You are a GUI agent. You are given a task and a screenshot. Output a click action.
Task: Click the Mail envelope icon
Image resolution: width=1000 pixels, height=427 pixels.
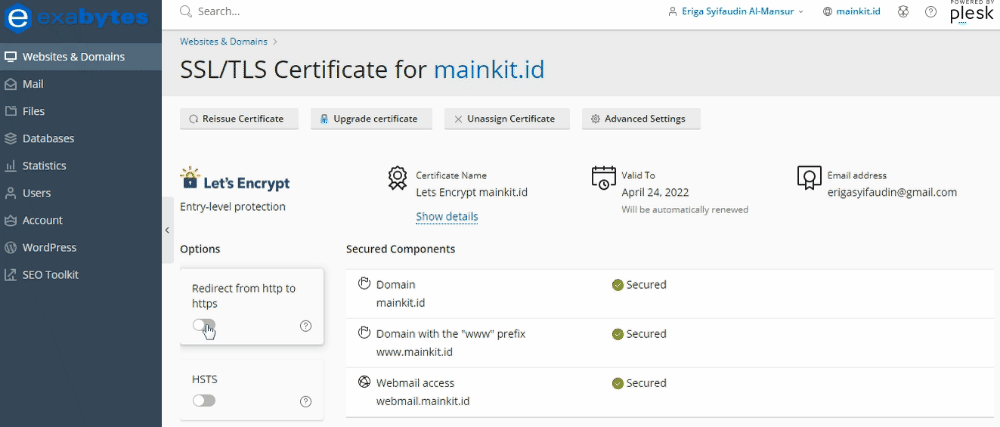point(10,84)
